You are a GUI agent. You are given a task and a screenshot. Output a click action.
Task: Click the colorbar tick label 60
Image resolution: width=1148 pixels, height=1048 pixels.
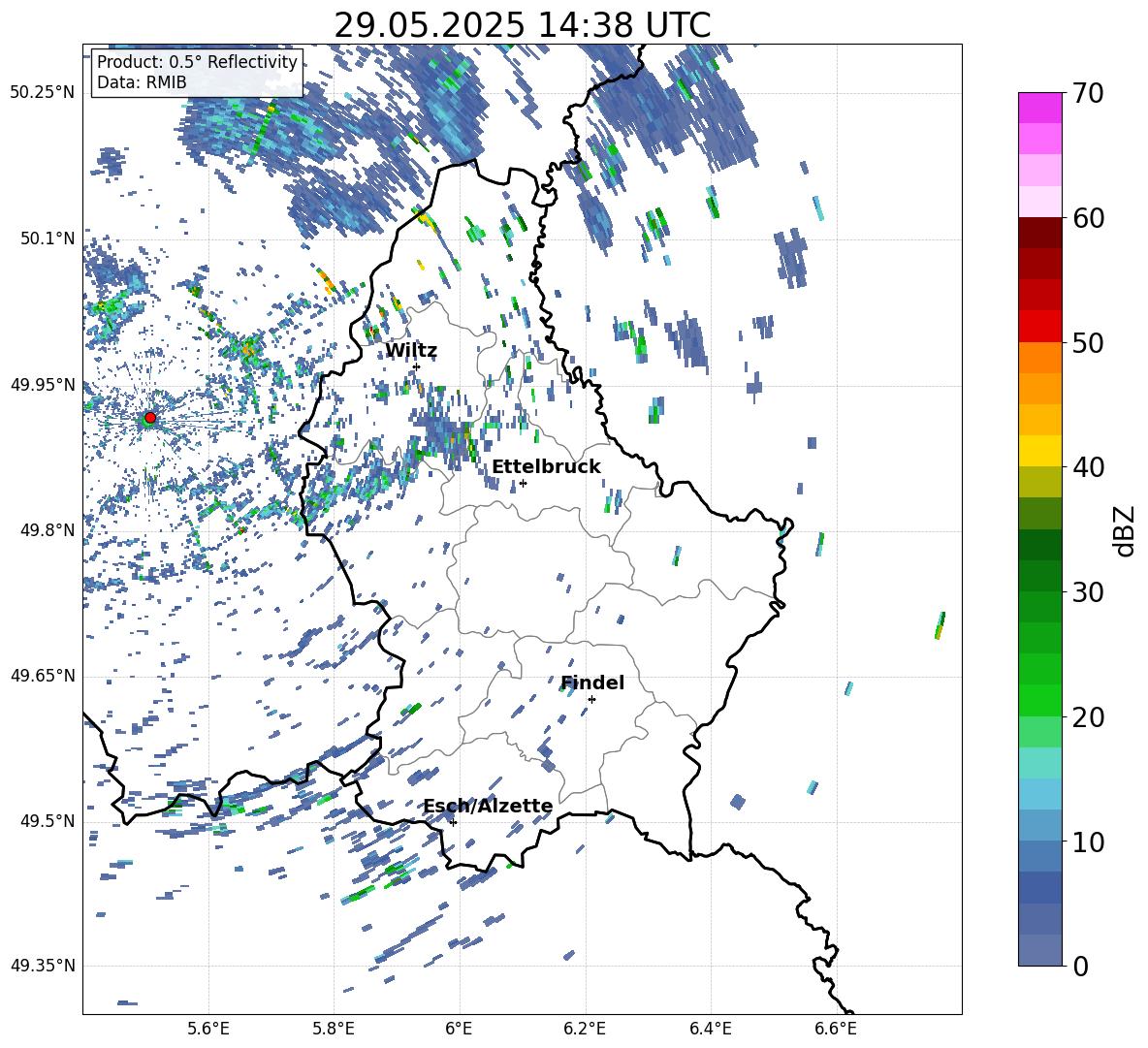pos(1088,218)
